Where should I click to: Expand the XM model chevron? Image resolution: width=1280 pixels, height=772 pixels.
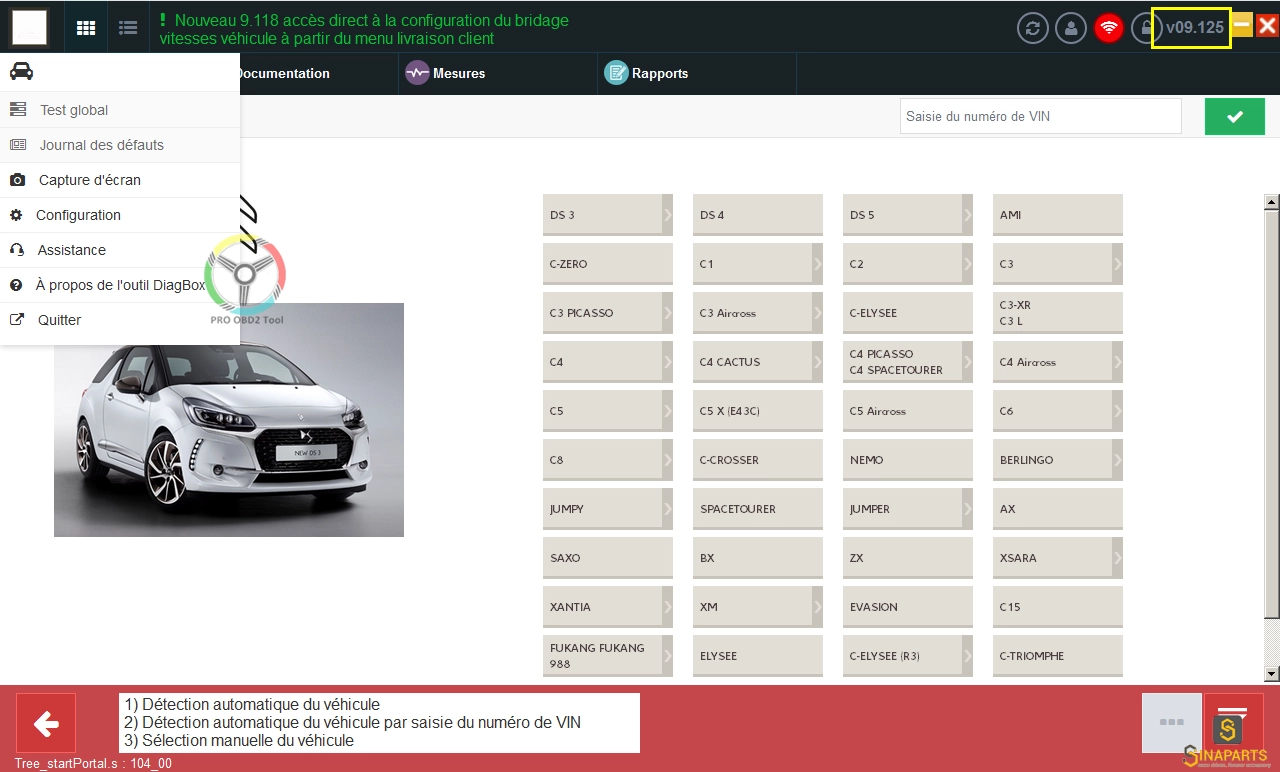tap(817, 607)
